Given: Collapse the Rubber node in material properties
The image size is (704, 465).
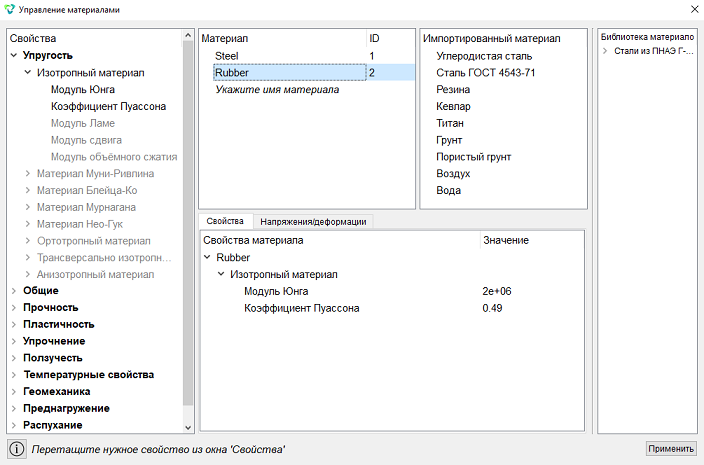Looking at the screenshot, I should coord(207,257).
